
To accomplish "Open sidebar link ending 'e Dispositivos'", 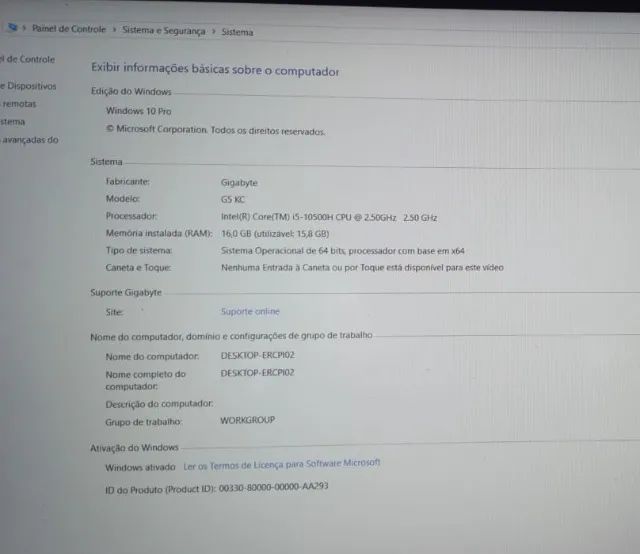I will (x=28, y=86).
